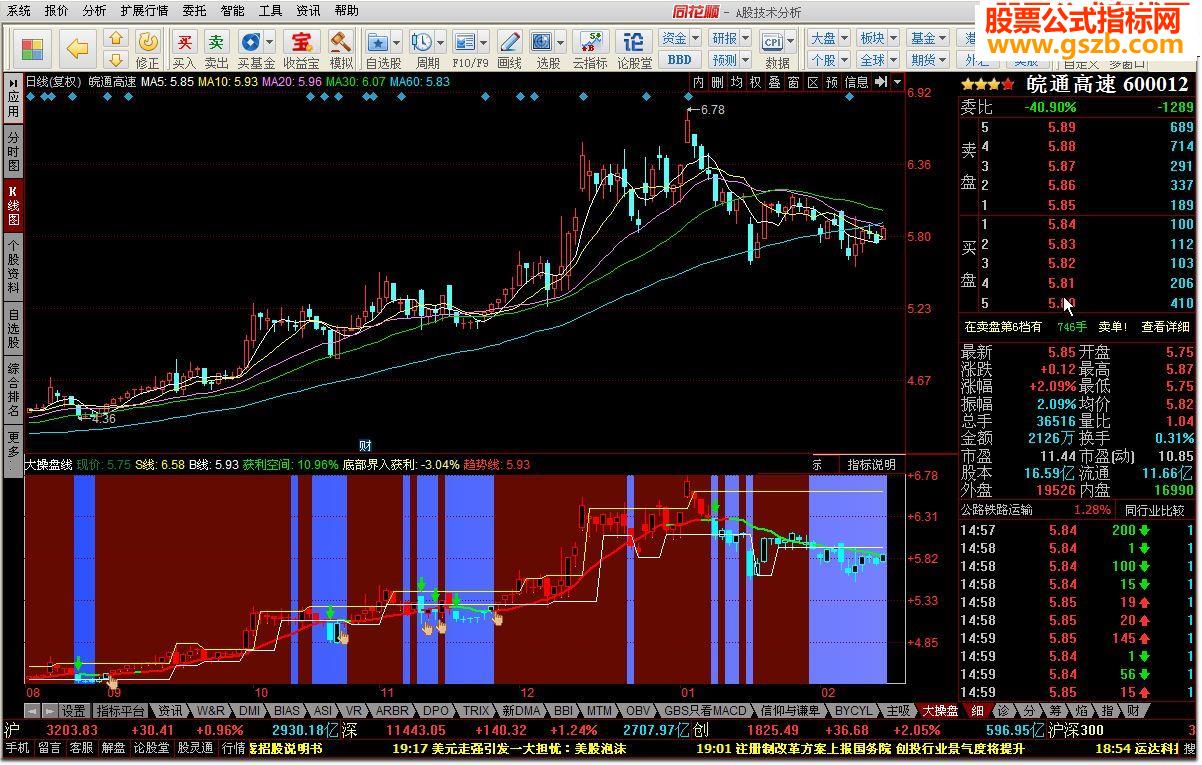
Task: Open the 全球 dropdown
Action: pyautogui.click(x=878, y=59)
